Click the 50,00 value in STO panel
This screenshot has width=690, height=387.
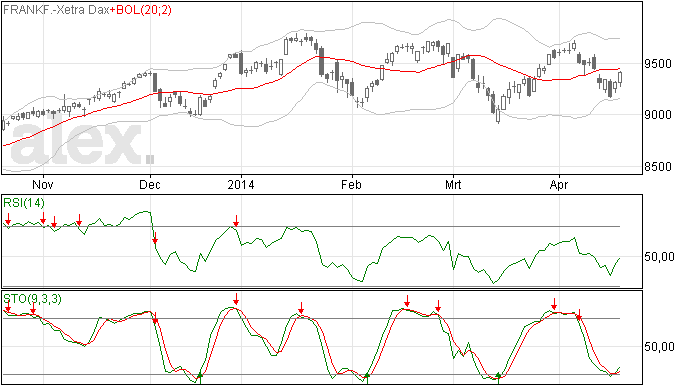(x=659, y=347)
